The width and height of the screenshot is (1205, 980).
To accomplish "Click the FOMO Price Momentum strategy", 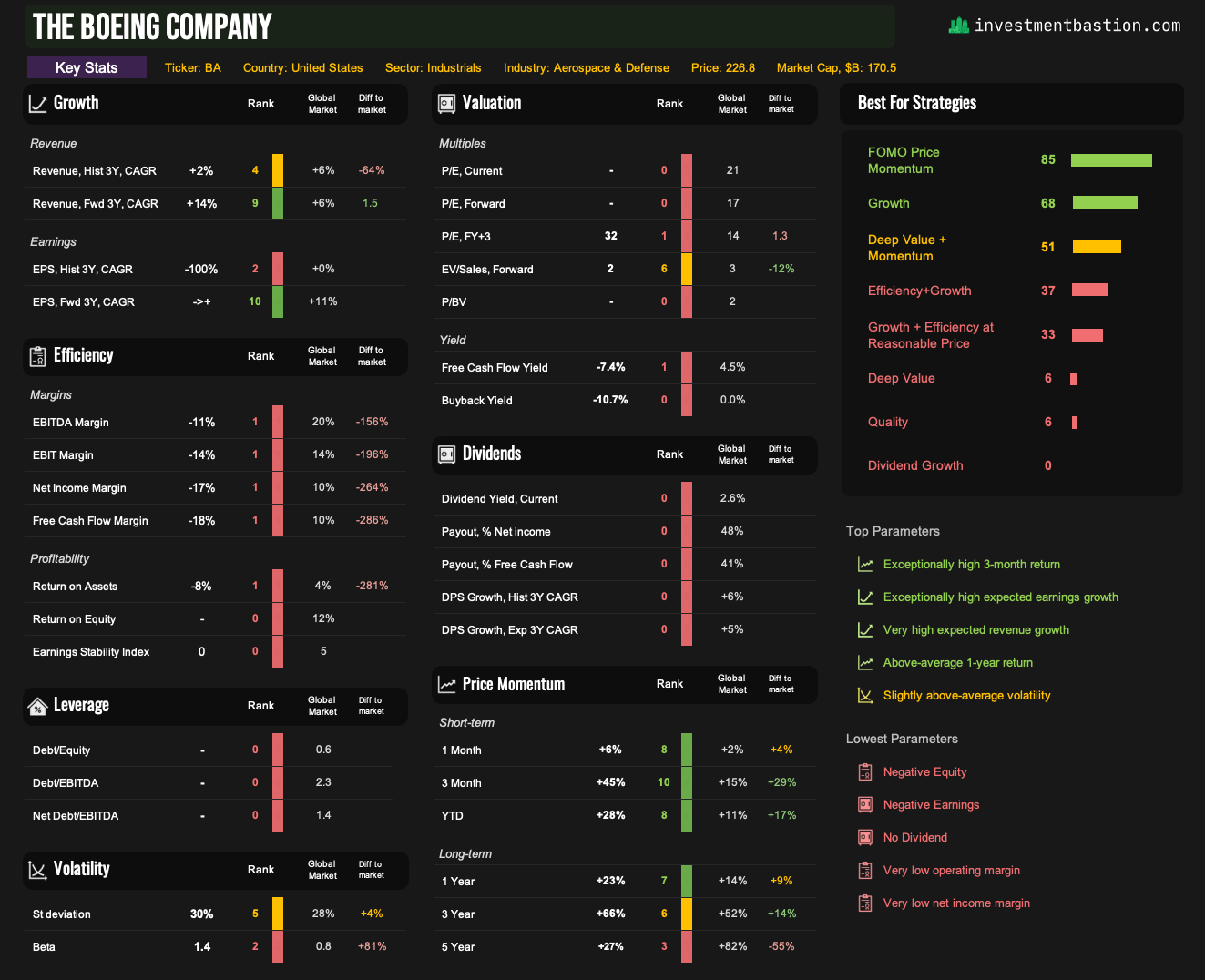I will click(x=904, y=160).
